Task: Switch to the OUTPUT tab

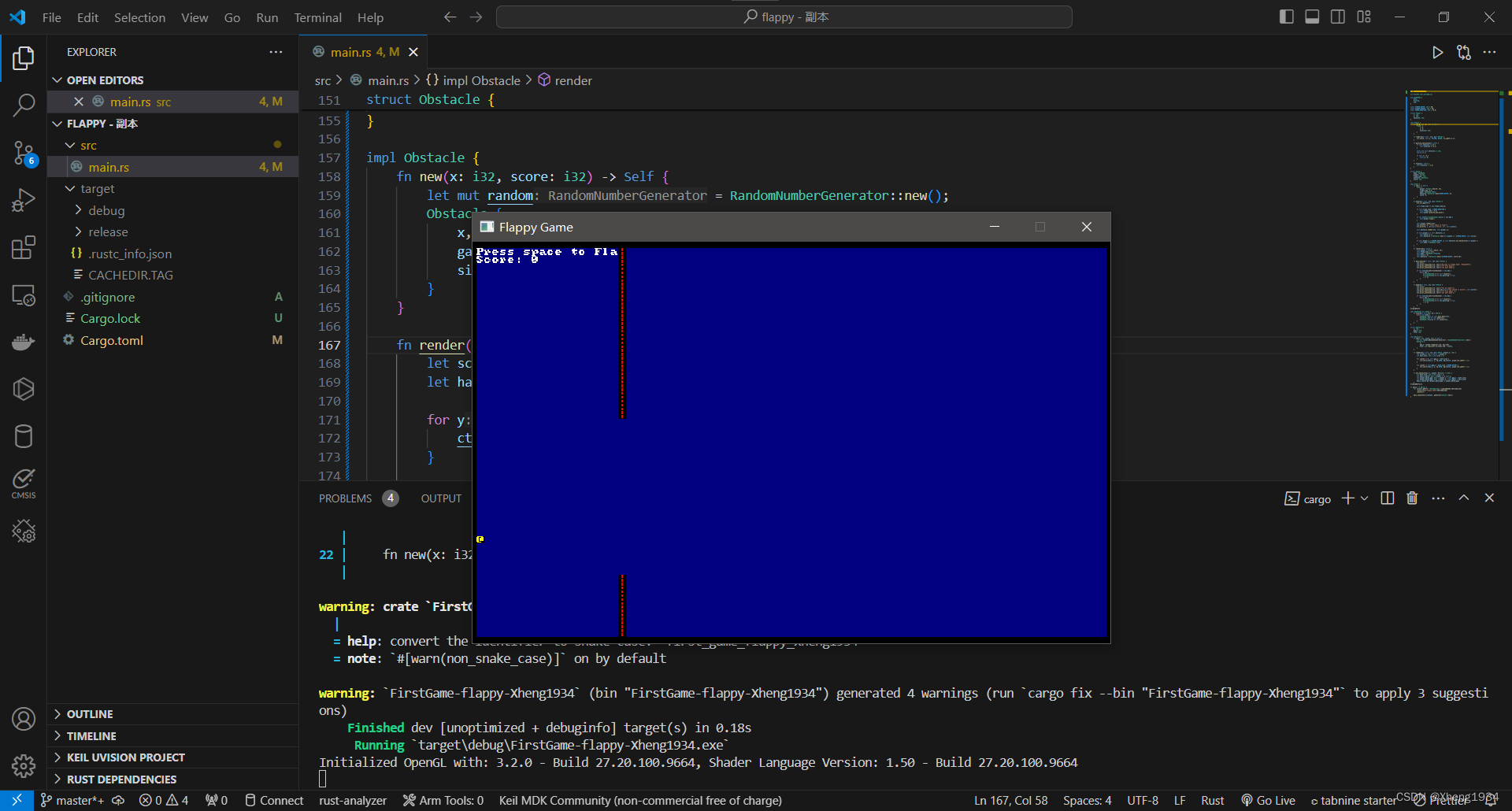Action: (x=441, y=498)
